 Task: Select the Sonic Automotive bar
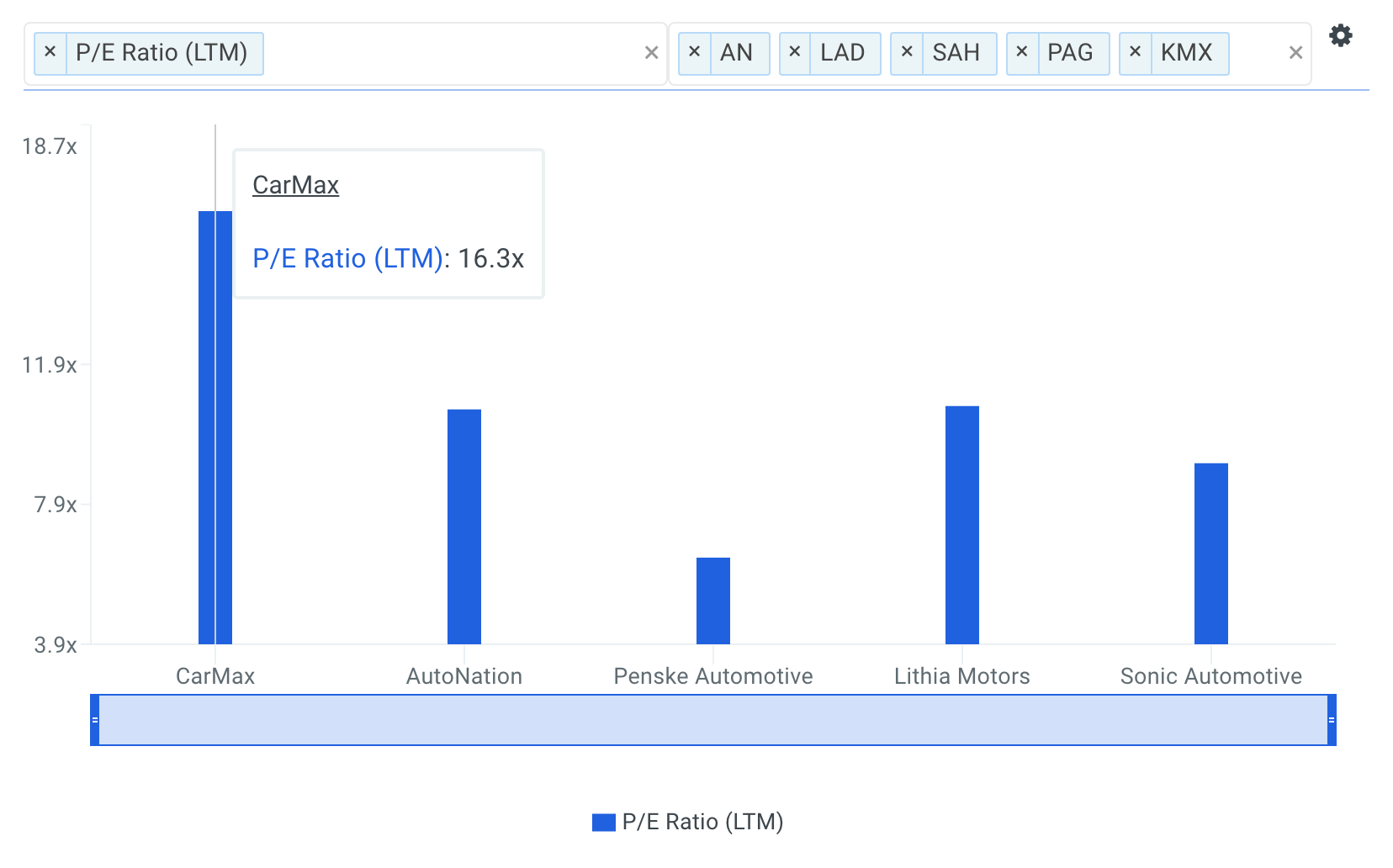pyautogui.click(x=1211, y=553)
